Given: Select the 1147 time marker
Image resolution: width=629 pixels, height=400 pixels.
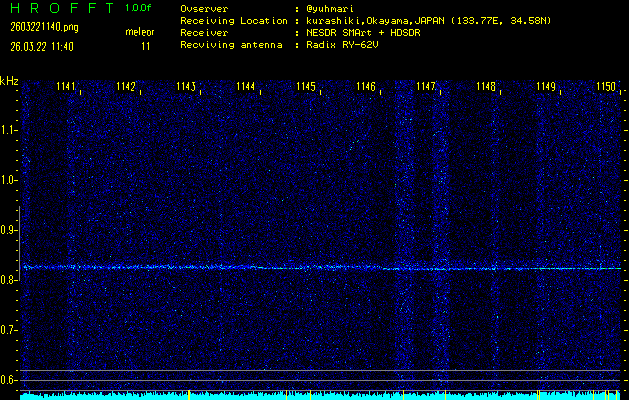Looking at the screenshot, I should click(x=427, y=87).
